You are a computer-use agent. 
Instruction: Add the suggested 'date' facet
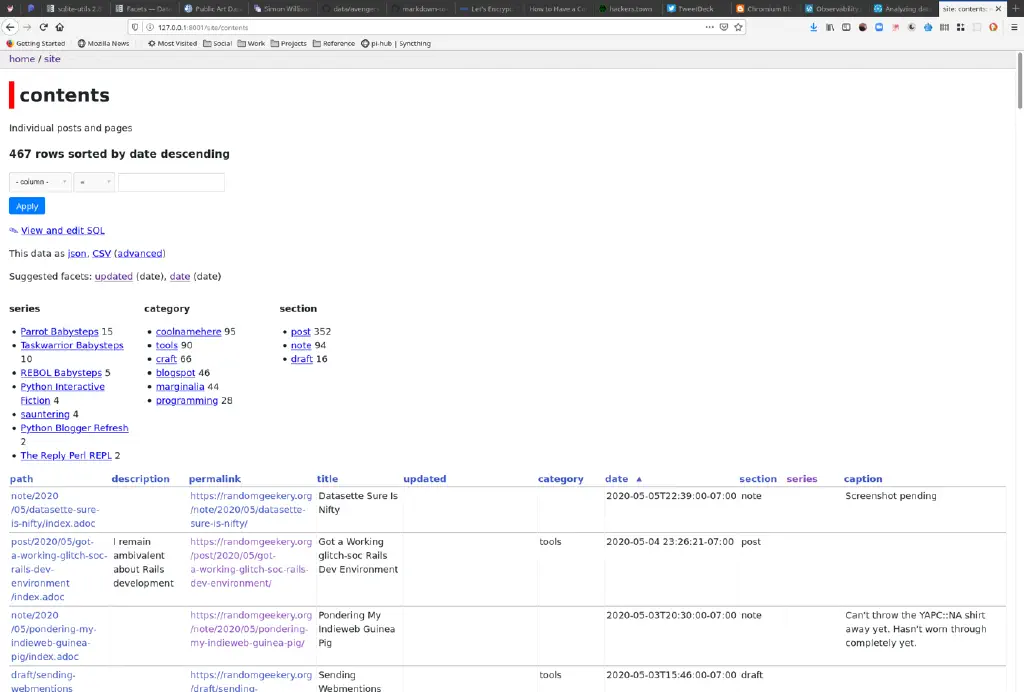point(180,276)
